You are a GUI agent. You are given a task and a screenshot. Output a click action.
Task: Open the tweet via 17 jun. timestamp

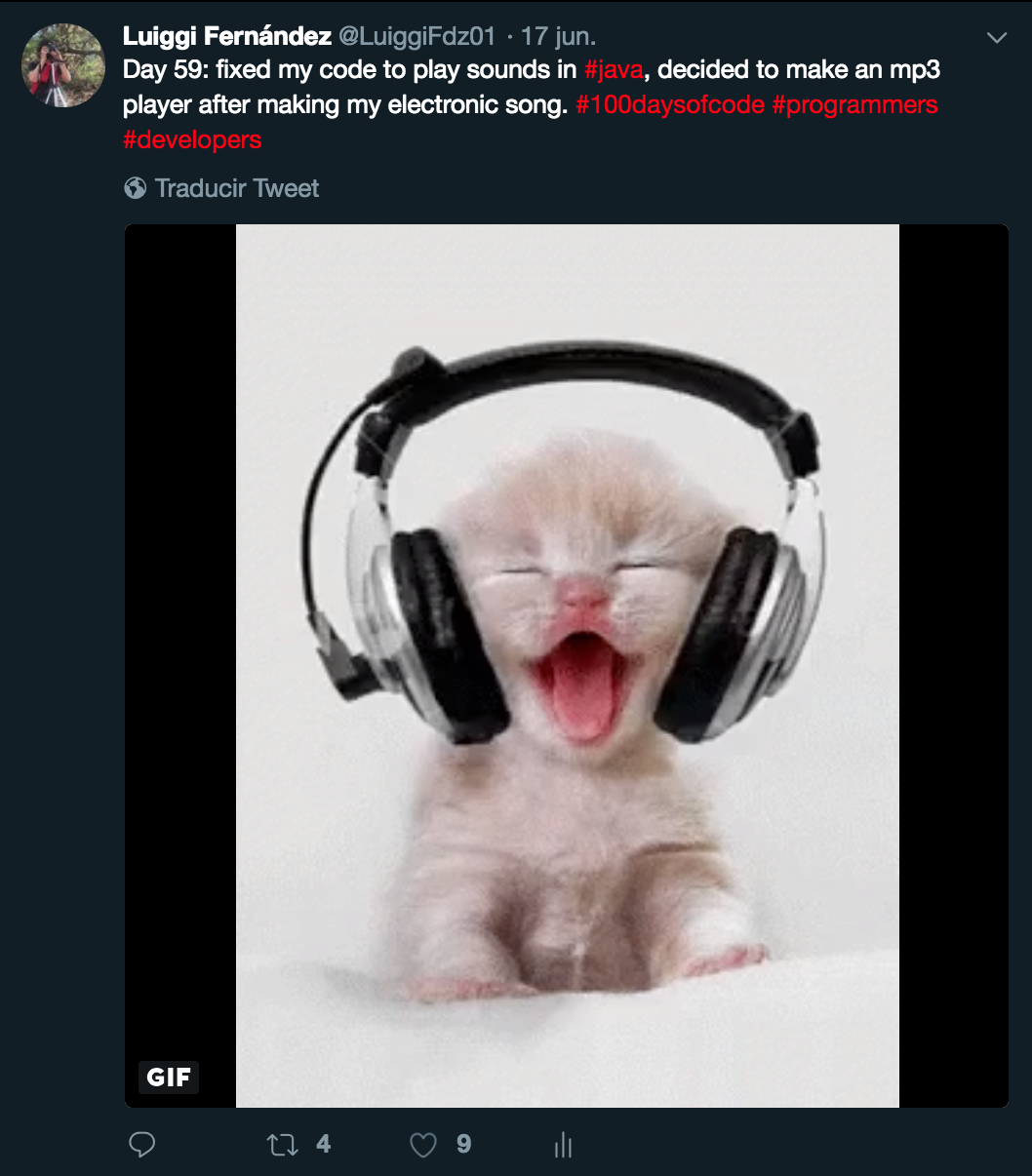click(558, 36)
